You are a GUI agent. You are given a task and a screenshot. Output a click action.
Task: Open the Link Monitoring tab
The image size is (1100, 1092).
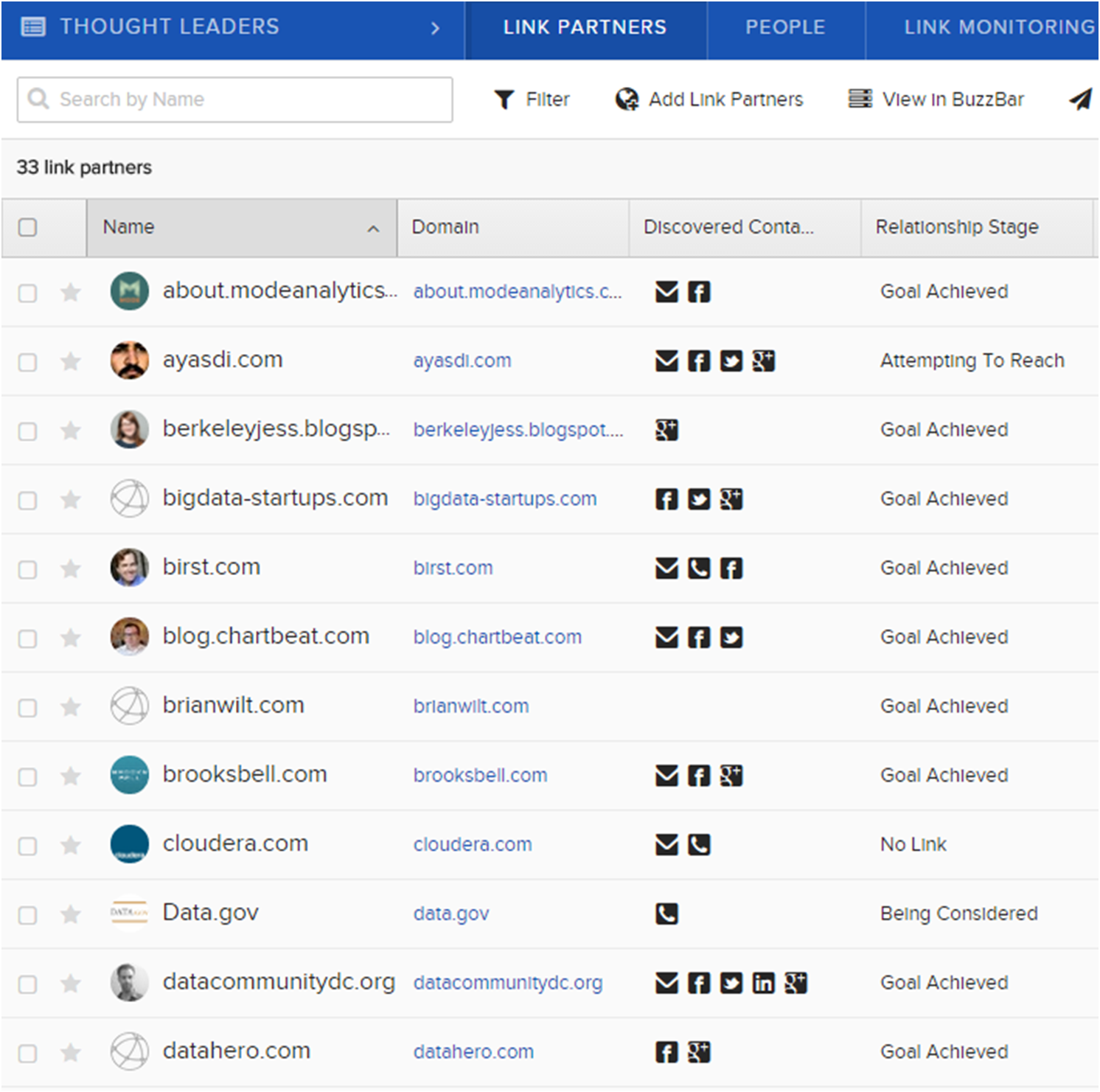point(998,27)
